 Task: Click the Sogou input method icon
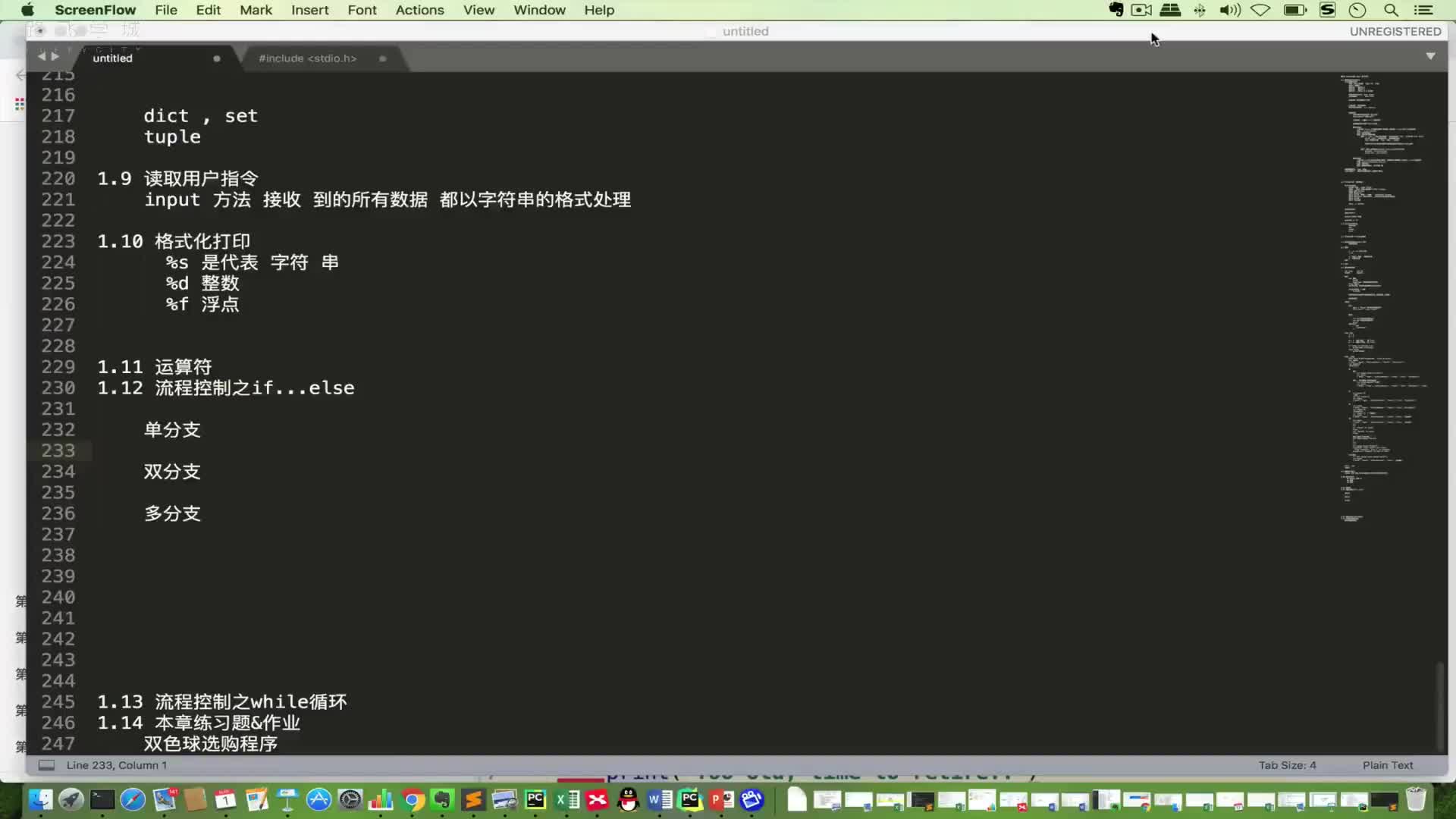(x=1327, y=10)
